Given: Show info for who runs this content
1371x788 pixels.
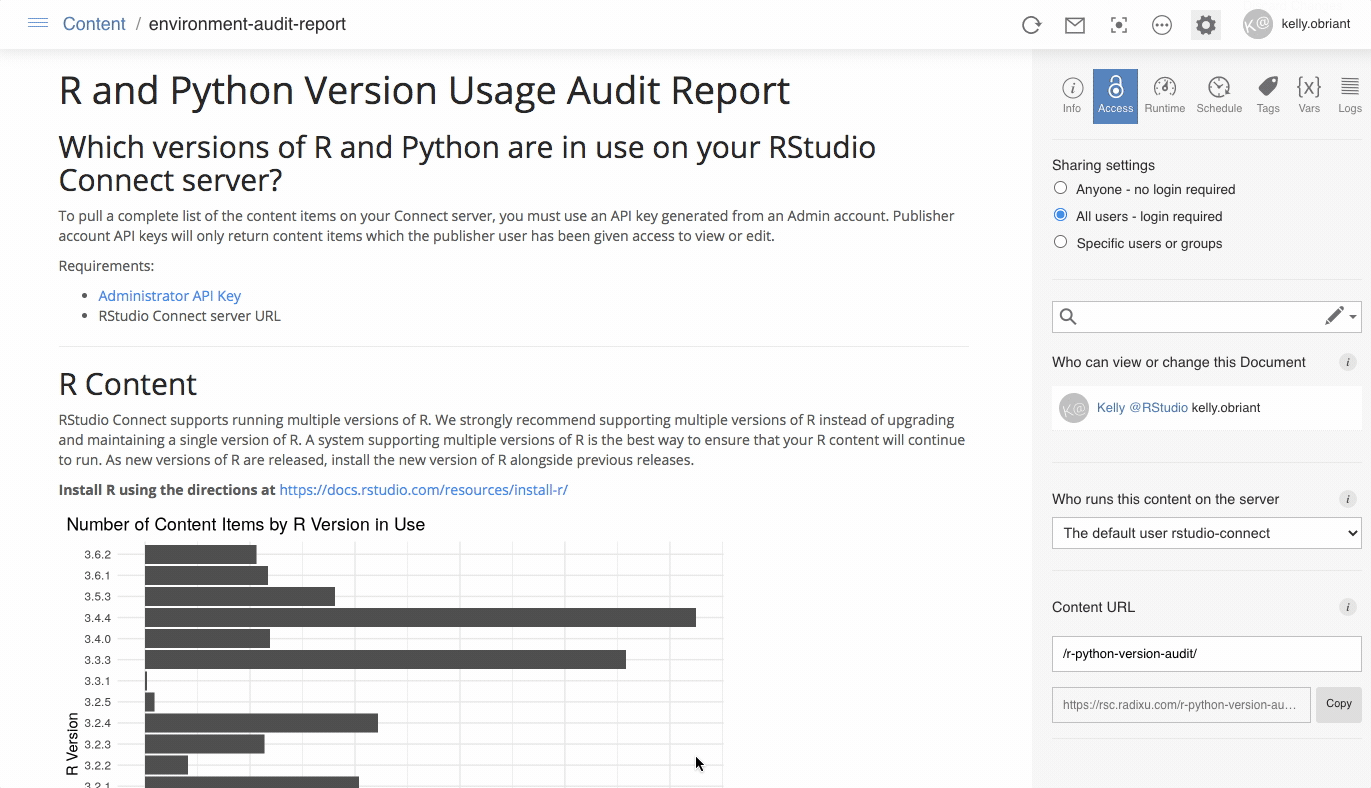Looking at the screenshot, I should point(1348,499).
